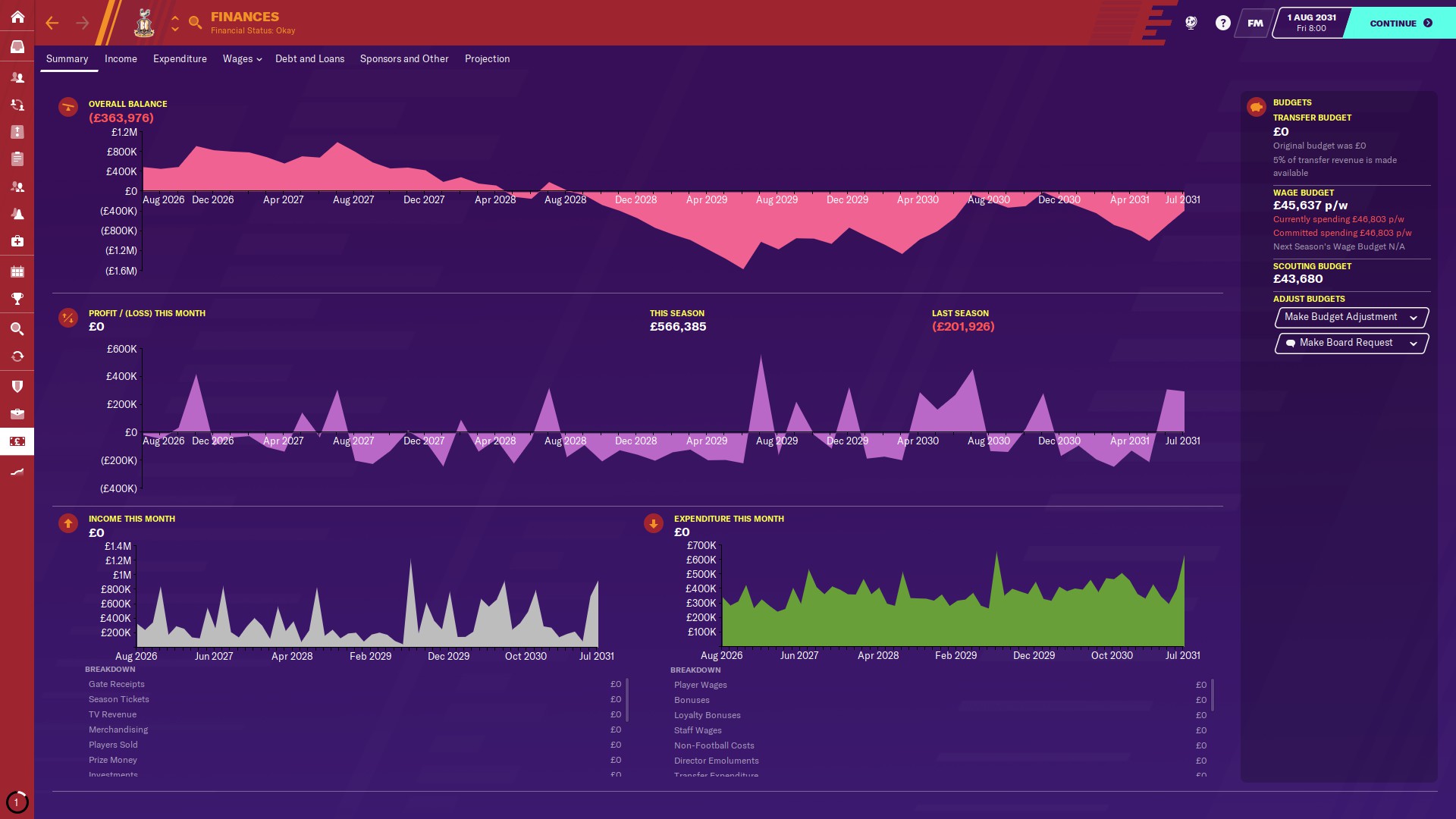Click the club badge in header
The height and width of the screenshot is (819, 1456).
[144, 23]
